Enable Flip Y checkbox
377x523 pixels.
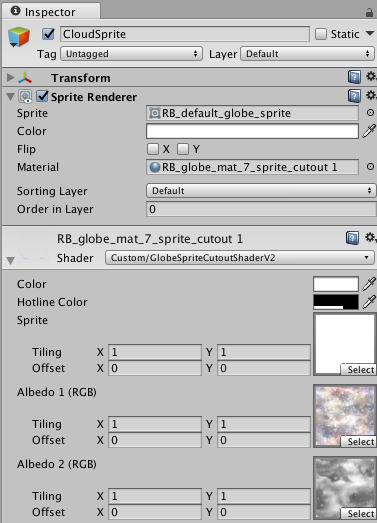(x=183, y=149)
